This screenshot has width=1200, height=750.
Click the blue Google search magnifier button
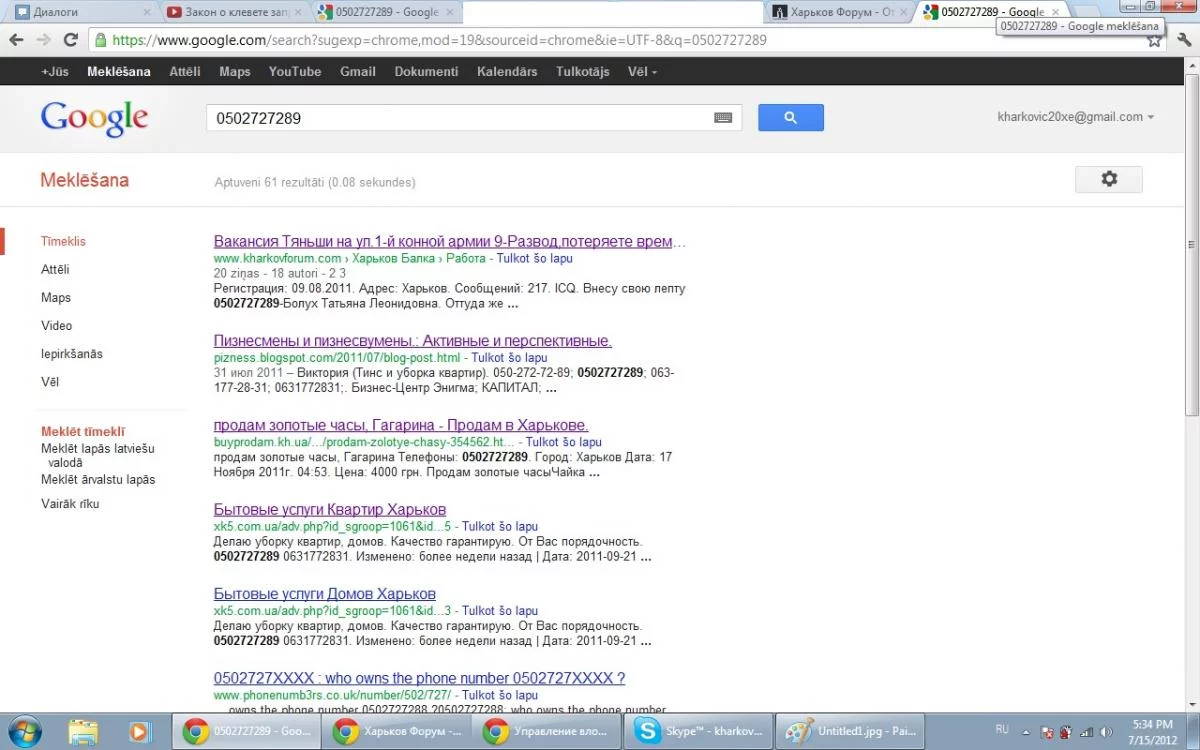pos(790,118)
